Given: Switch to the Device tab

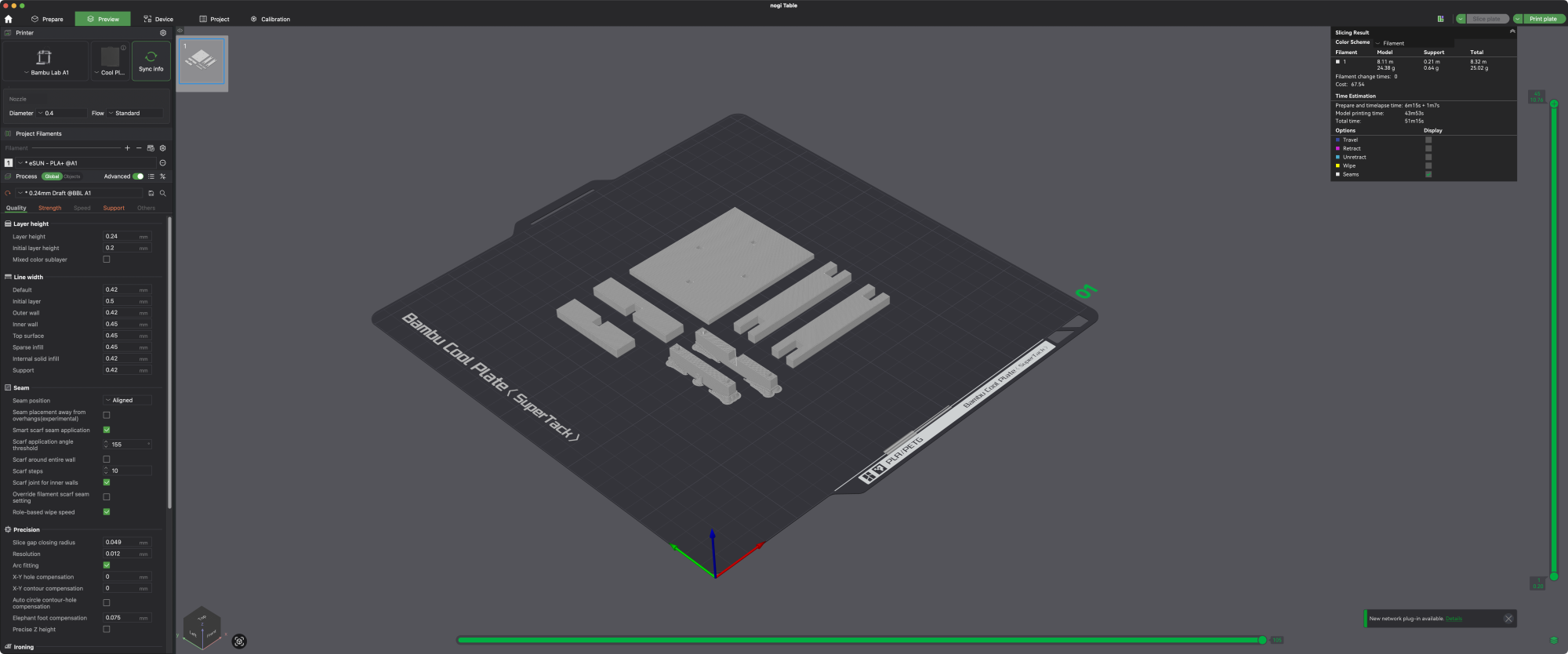Looking at the screenshot, I should click(158, 19).
